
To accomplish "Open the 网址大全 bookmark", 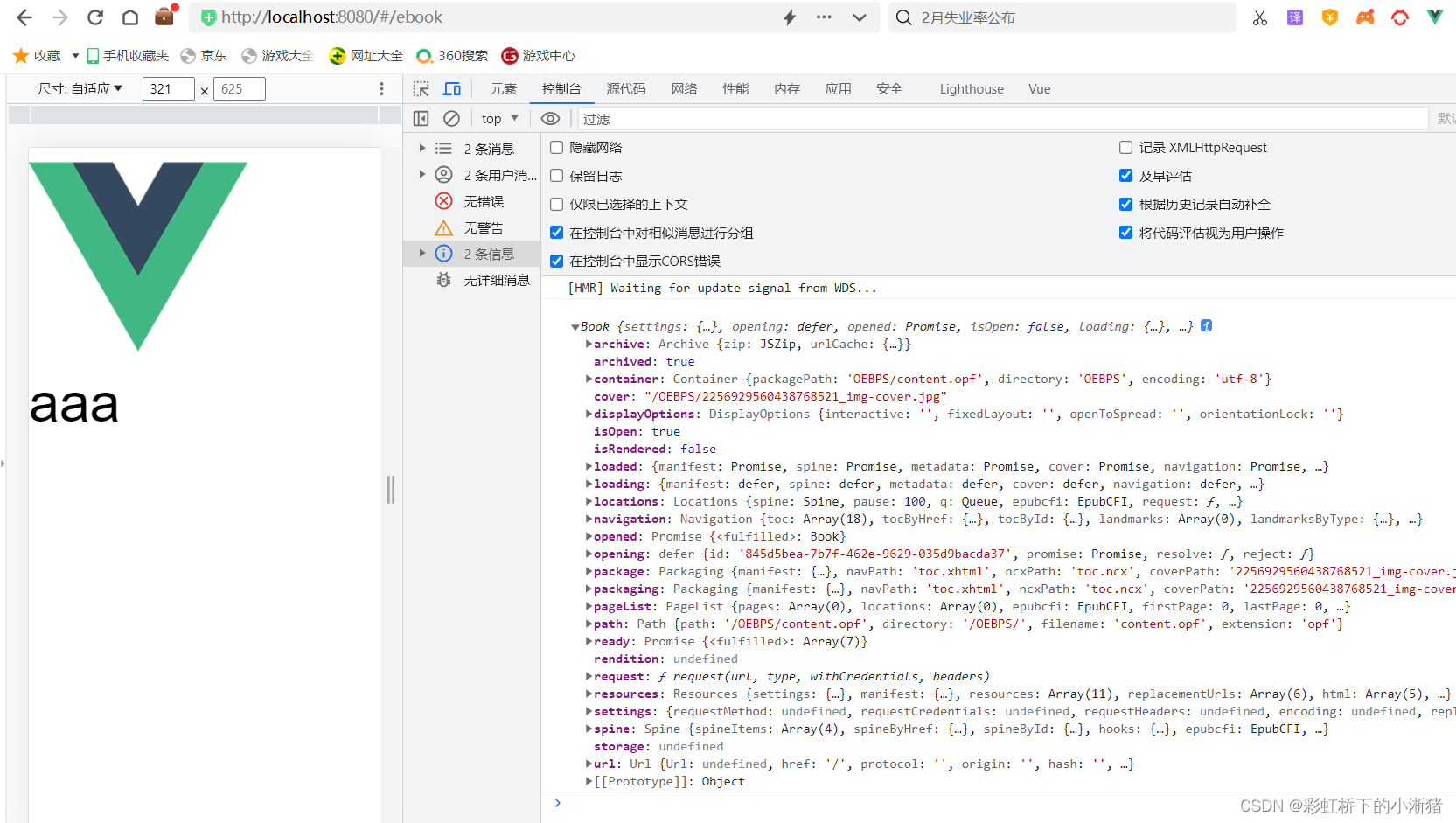I will pos(366,56).
